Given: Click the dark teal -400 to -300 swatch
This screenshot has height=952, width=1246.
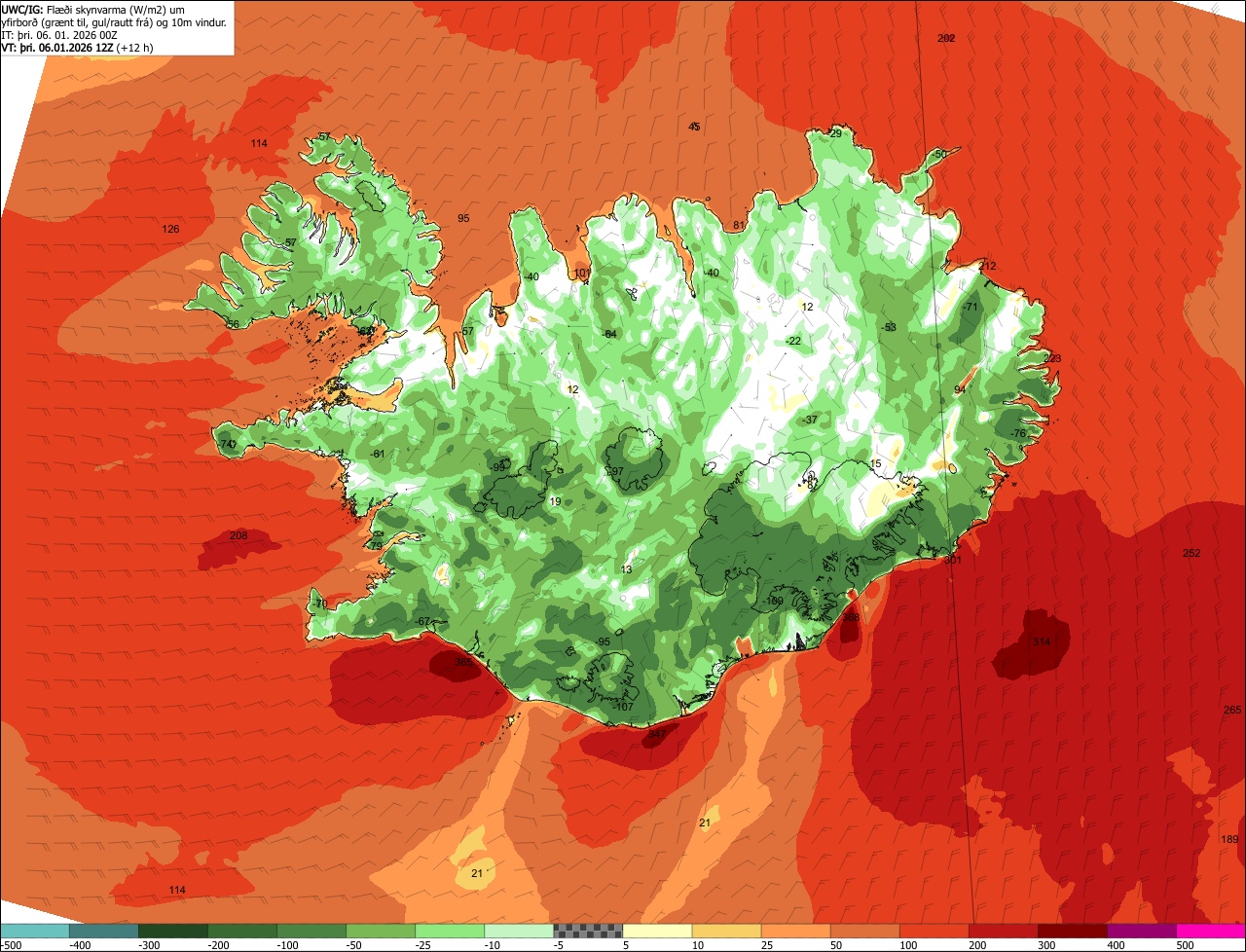Looking at the screenshot, I should pos(104,931).
